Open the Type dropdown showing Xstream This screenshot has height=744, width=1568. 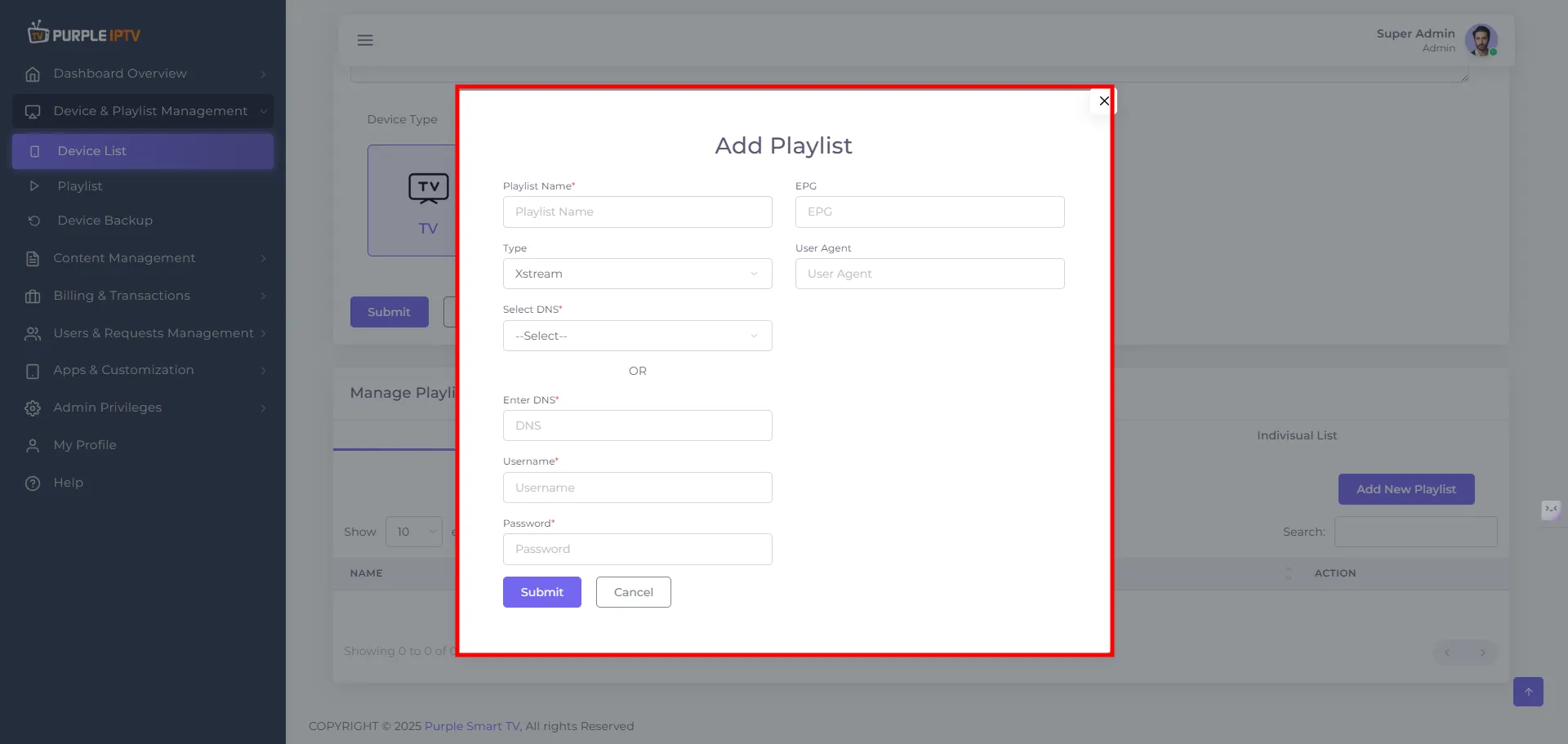[637, 274]
